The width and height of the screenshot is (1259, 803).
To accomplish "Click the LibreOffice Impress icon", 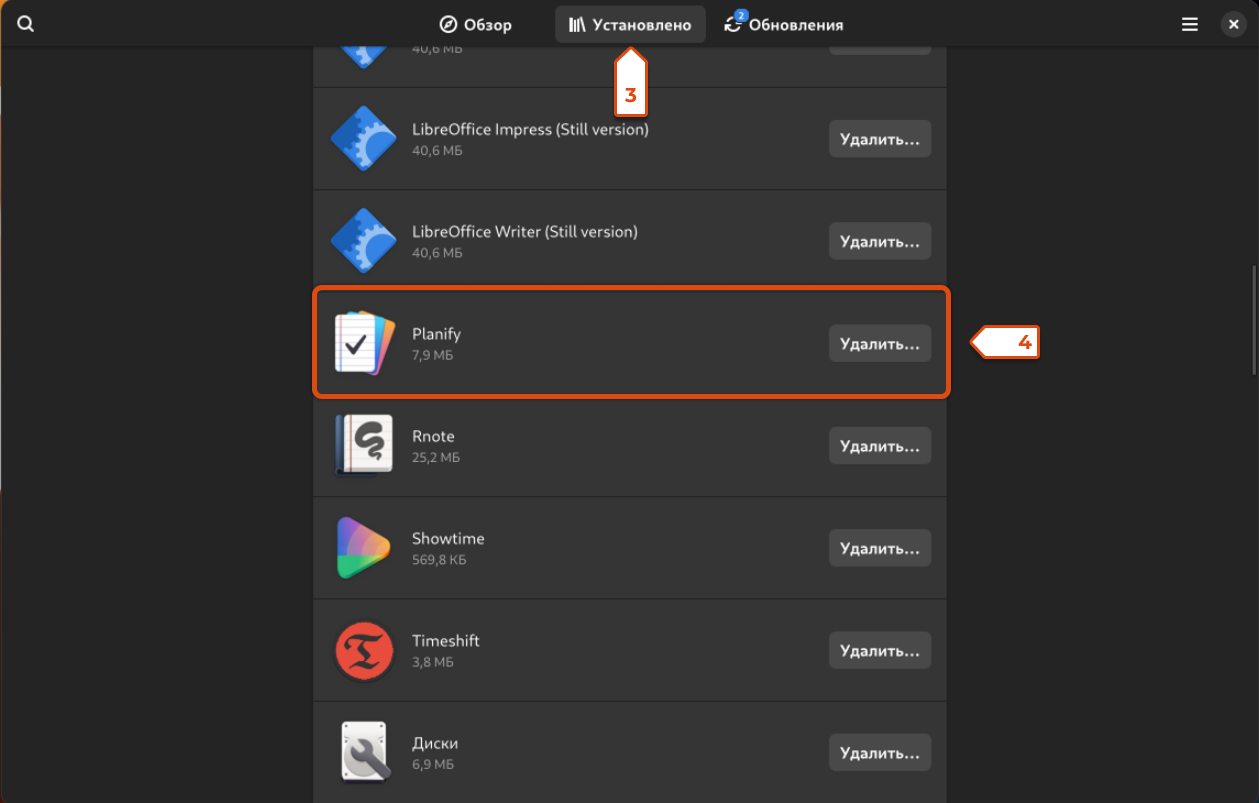I will 364,139.
